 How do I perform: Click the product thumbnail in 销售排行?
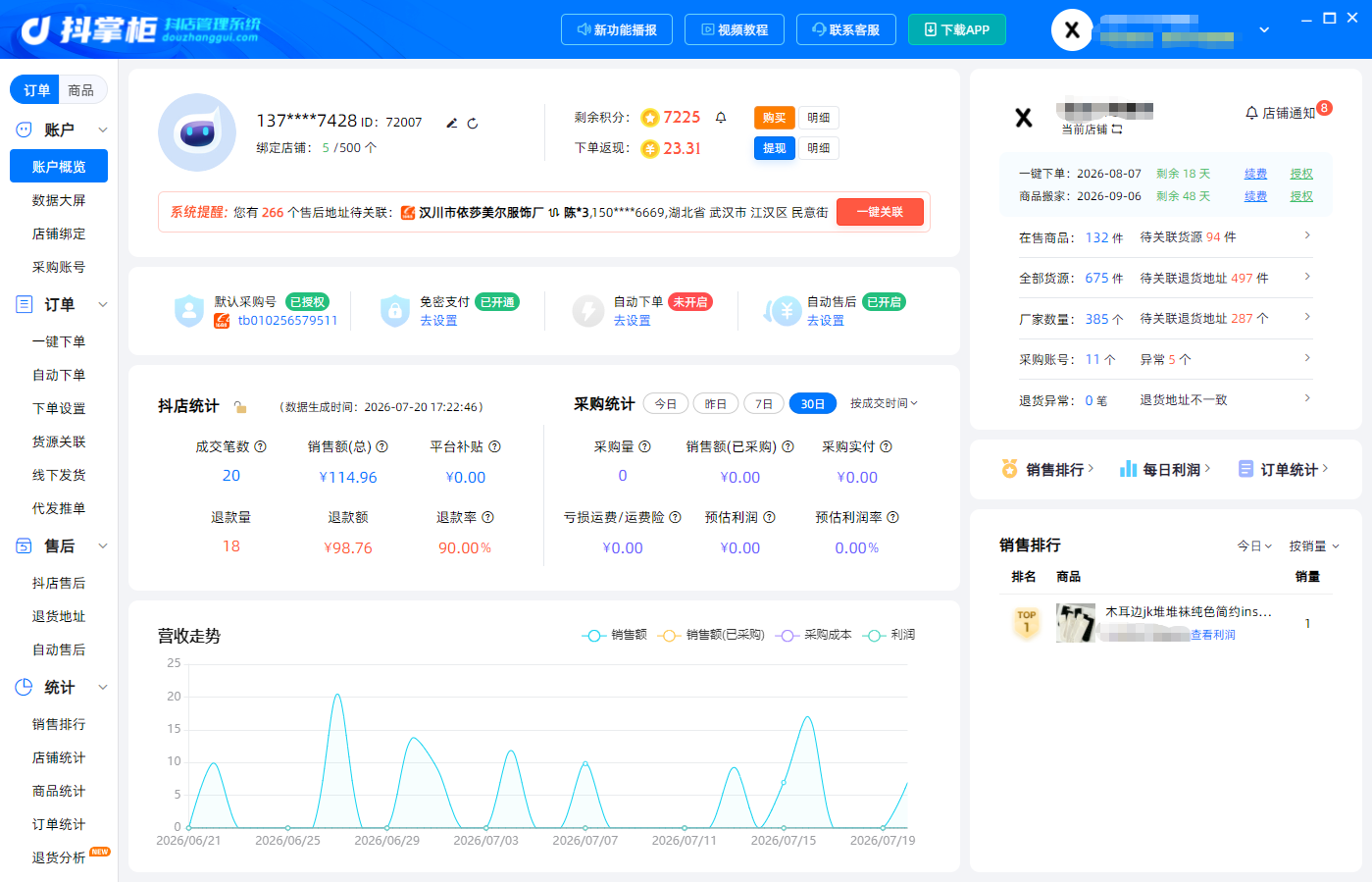[x=1076, y=623]
